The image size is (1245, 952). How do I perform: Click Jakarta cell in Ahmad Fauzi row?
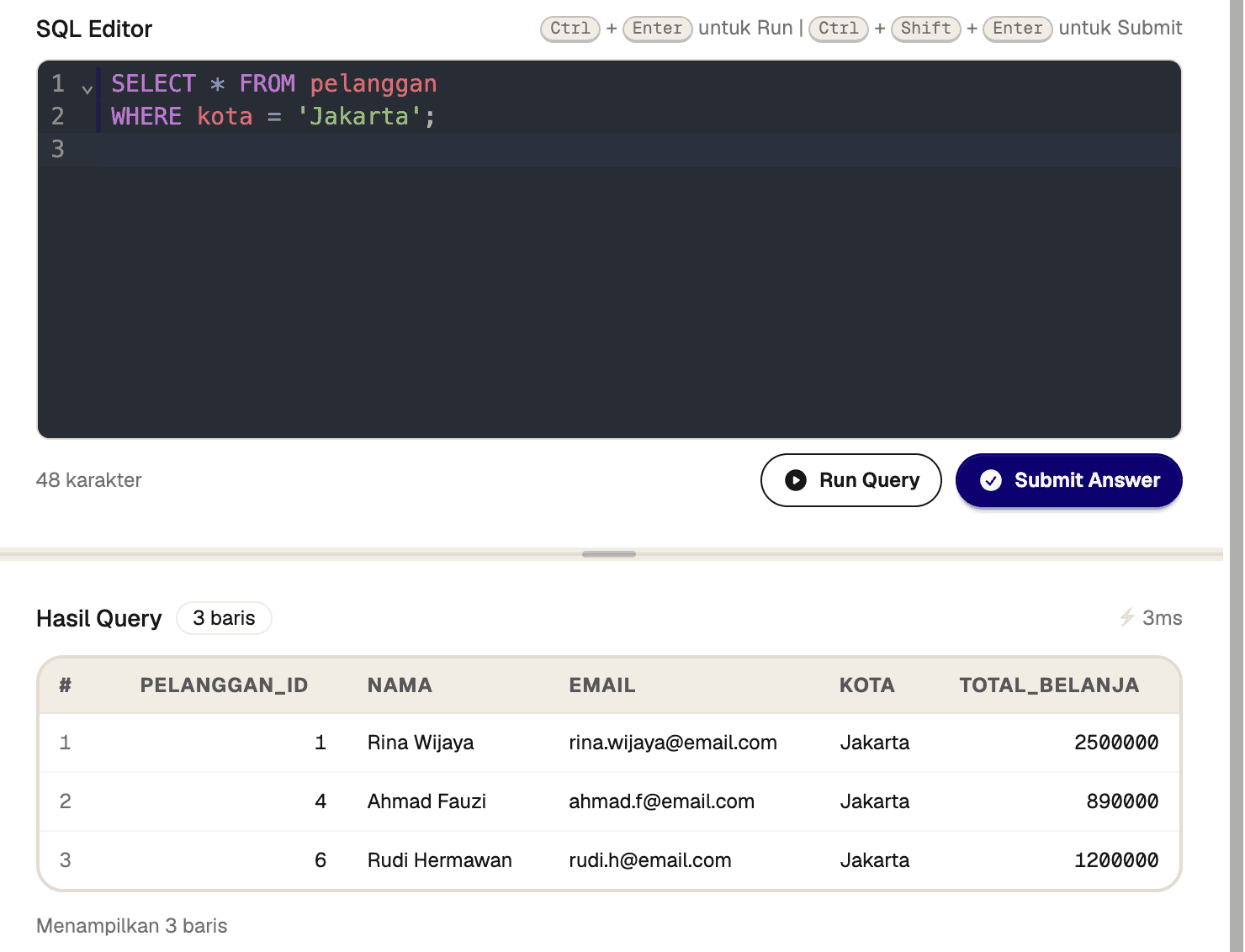coord(875,801)
